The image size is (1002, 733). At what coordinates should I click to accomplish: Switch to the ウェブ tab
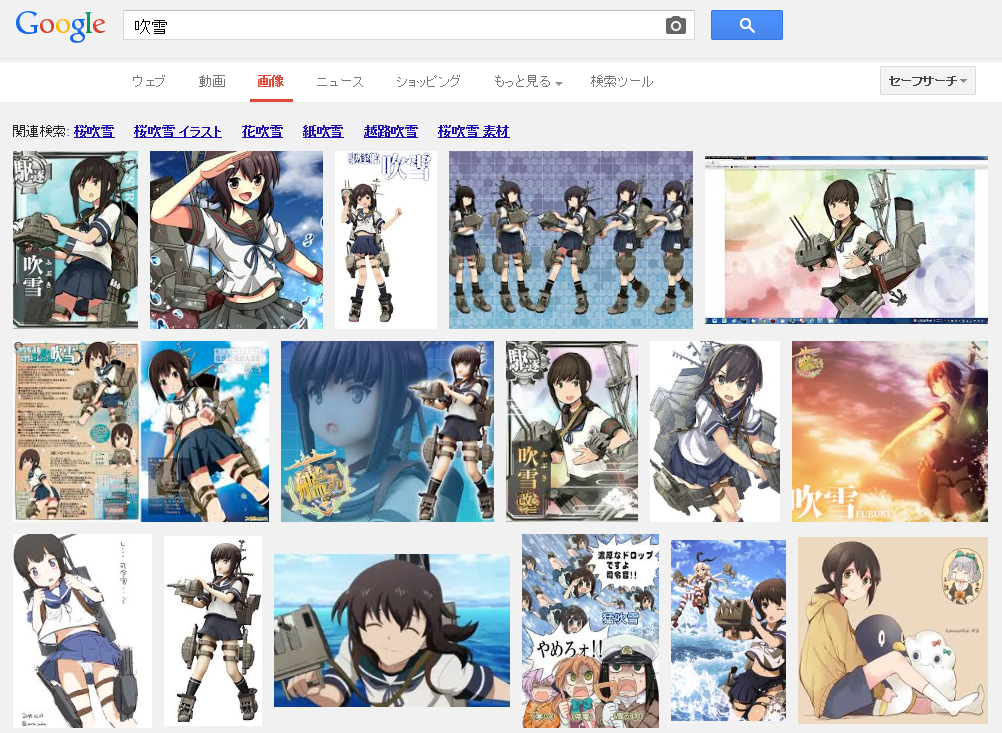coord(148,81)
